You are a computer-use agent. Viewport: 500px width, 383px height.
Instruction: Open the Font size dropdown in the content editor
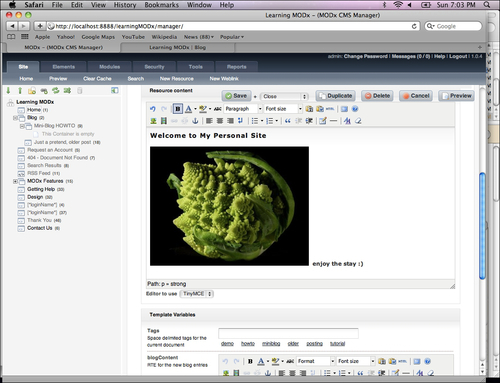coord(283,109)
